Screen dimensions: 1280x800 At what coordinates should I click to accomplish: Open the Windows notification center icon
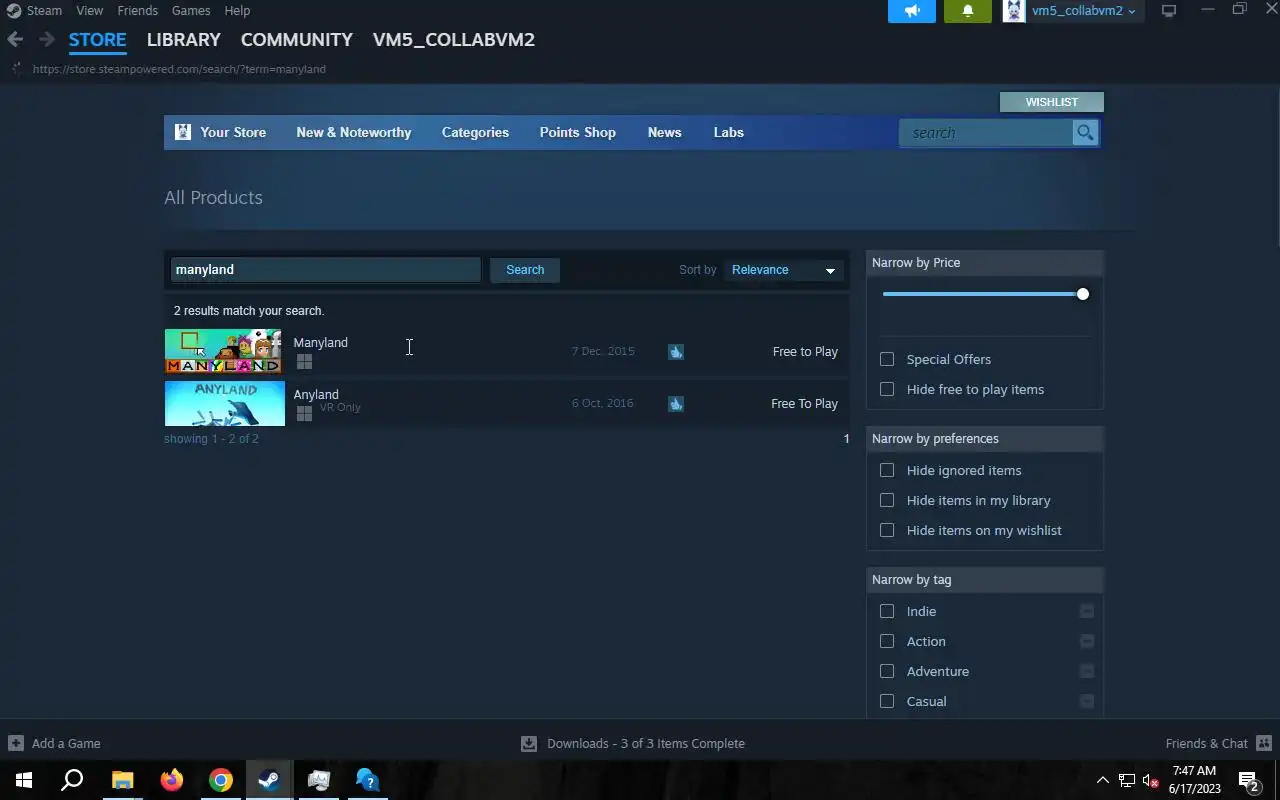pyautogui.click(x=1249, y=780)
